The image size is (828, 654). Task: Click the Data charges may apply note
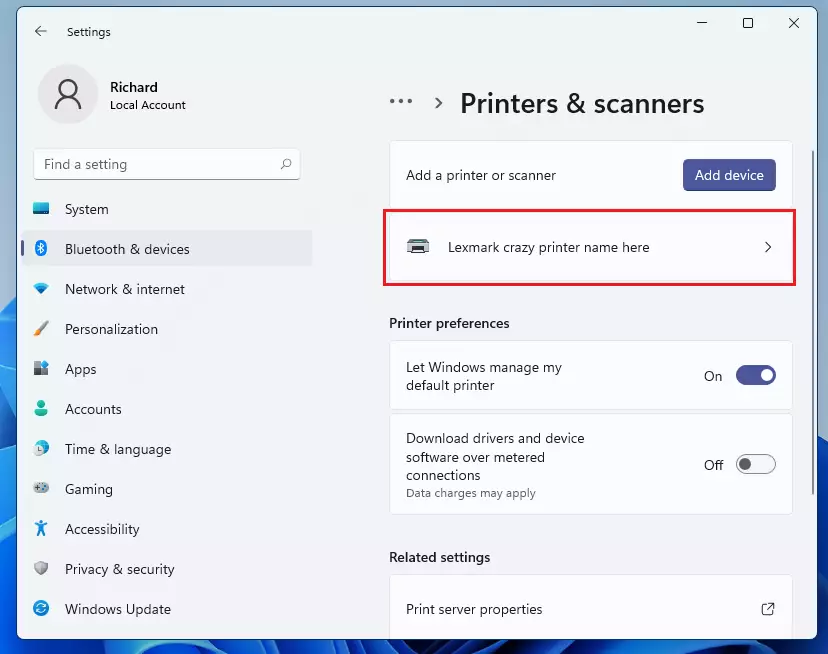[x=471, y=493]
